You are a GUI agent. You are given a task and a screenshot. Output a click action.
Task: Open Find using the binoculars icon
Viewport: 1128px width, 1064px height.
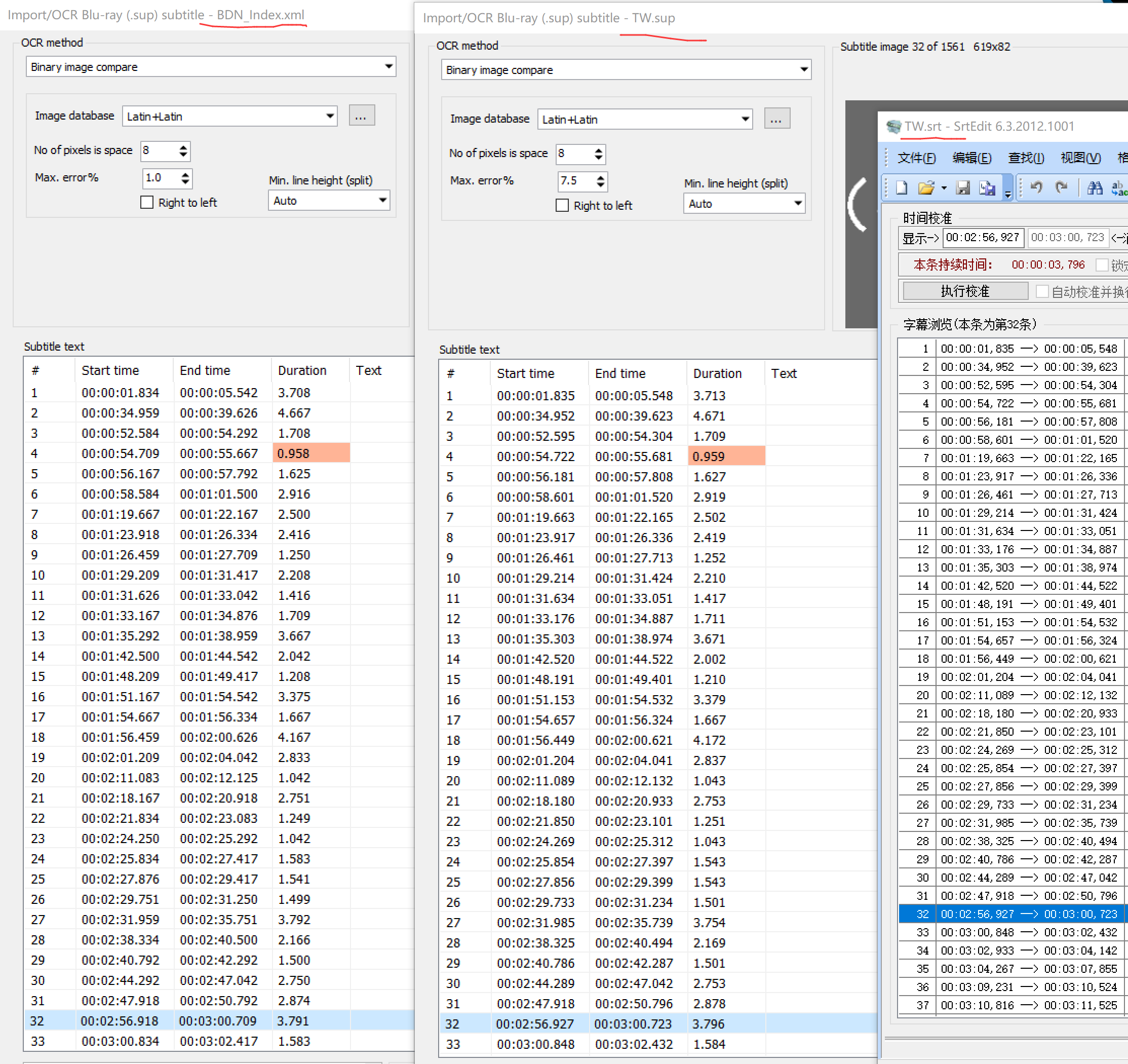click(x=1094, y=188)
